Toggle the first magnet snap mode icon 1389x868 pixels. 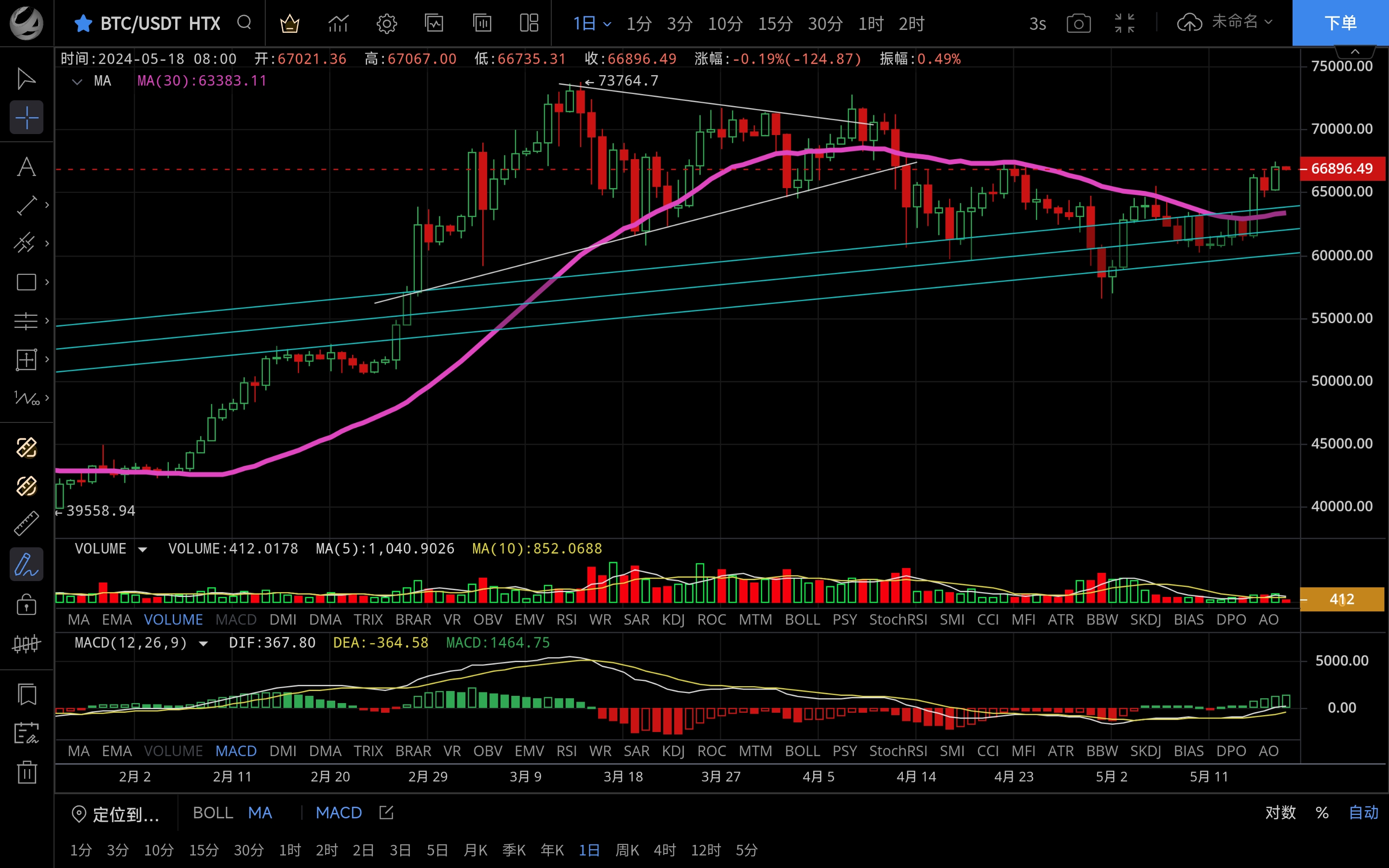click(27, 447)
